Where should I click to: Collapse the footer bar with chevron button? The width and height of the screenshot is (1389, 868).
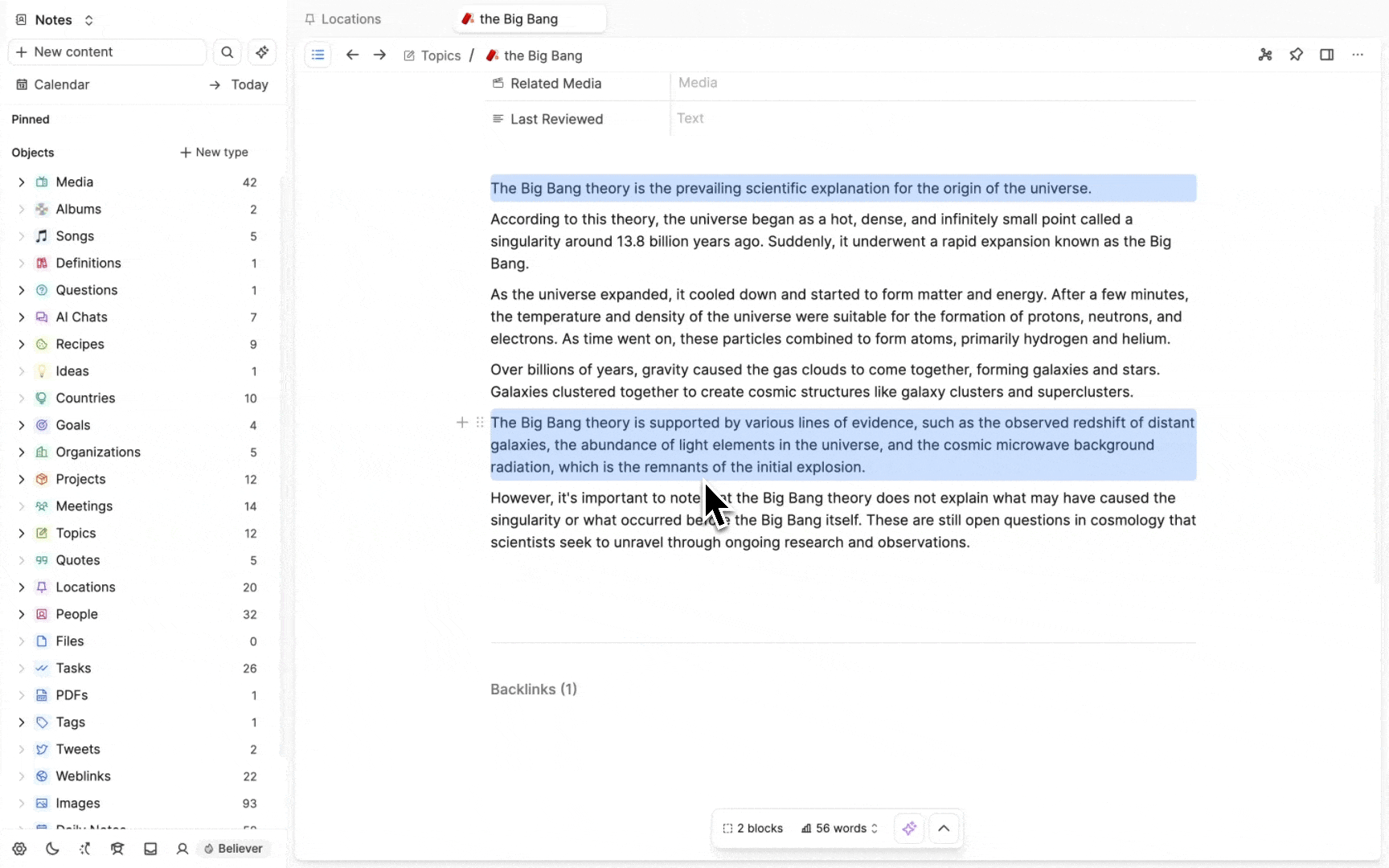pyautogui.click(x=944, y=828)
